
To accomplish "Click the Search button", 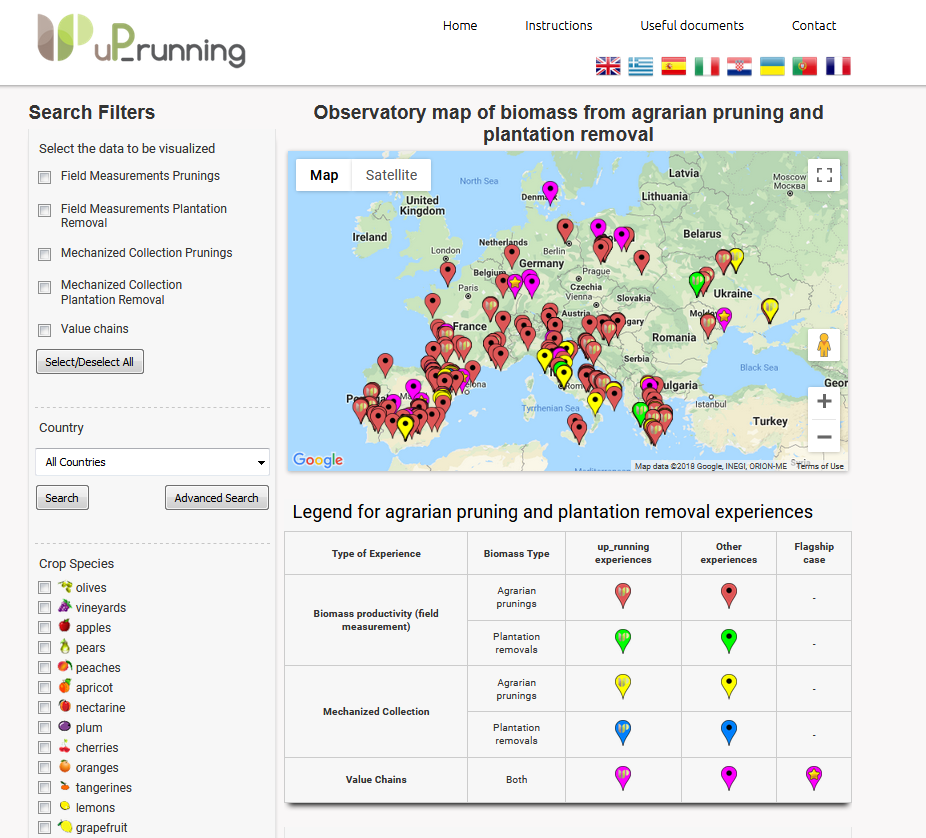I will click(62, 498).
